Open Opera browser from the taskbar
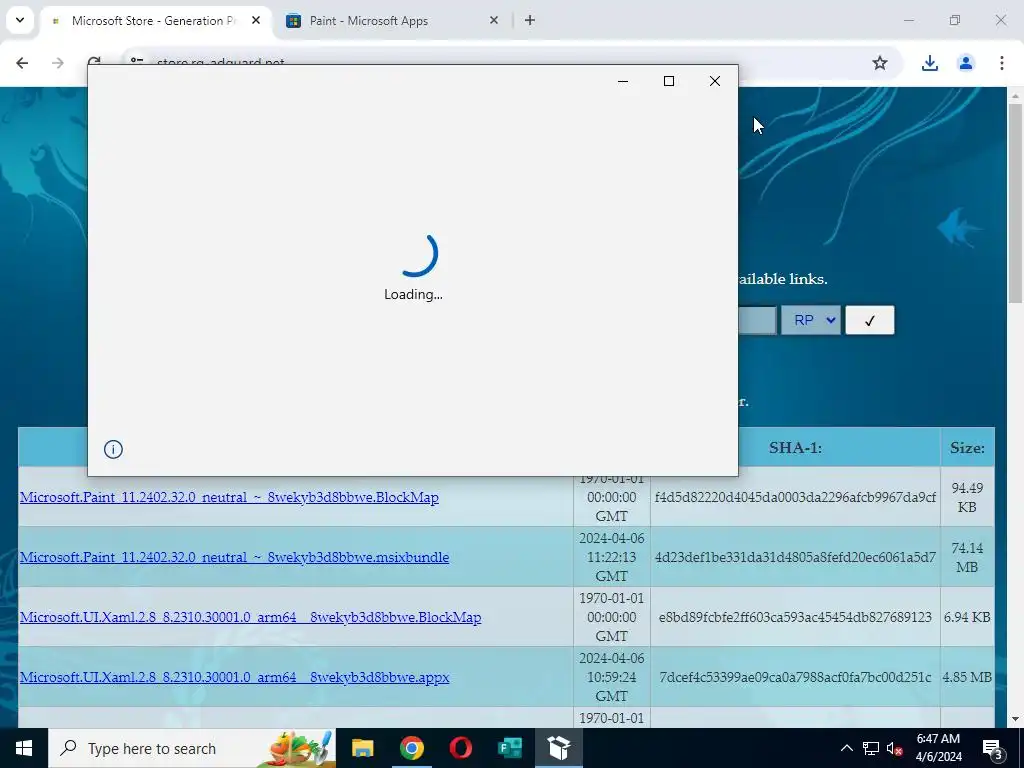1024x768 pixels. 460,748
